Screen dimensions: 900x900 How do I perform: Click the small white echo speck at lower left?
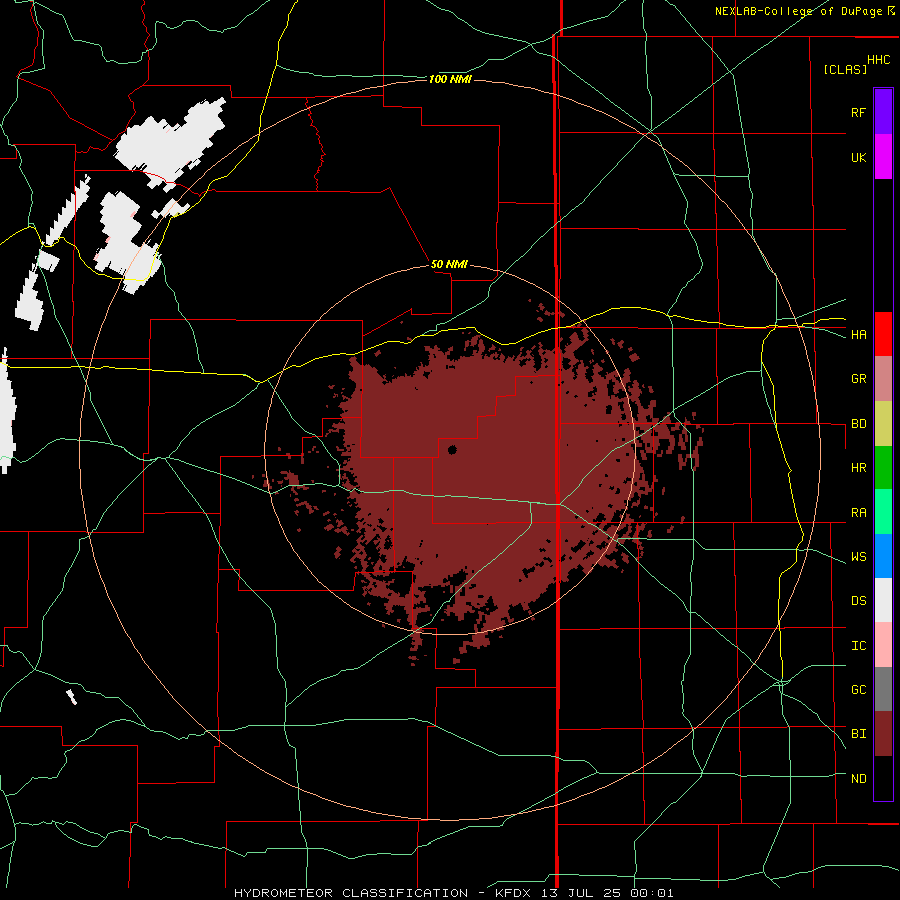[71, 697]
